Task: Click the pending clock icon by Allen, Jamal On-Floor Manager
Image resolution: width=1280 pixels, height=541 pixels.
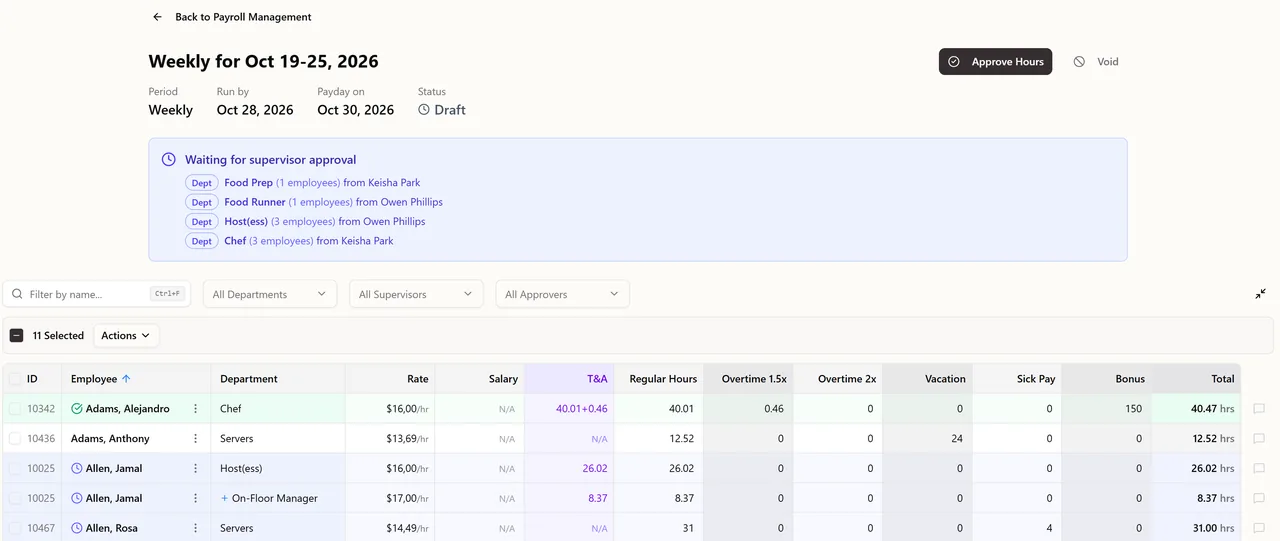Action: (x=77, y=498)
